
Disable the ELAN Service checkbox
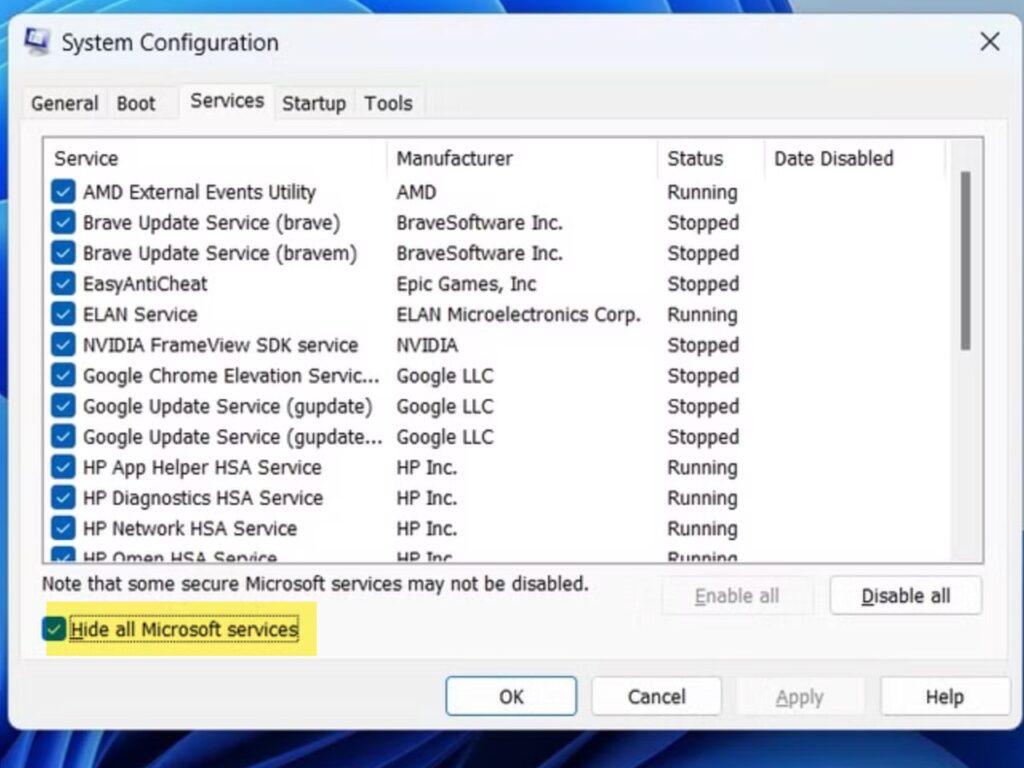(64, 315)
